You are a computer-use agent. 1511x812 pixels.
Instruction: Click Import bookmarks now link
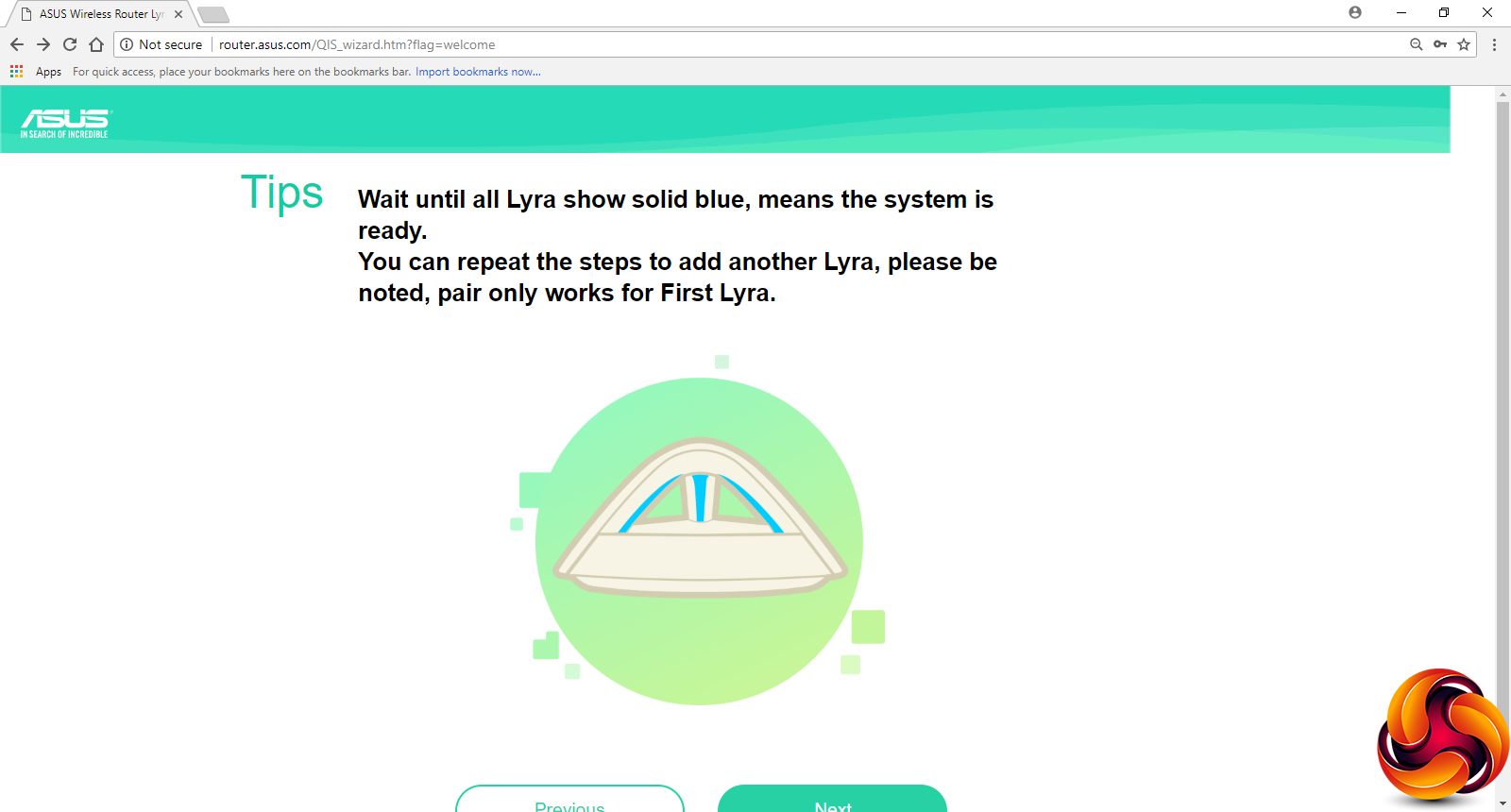tap(478, 72)
